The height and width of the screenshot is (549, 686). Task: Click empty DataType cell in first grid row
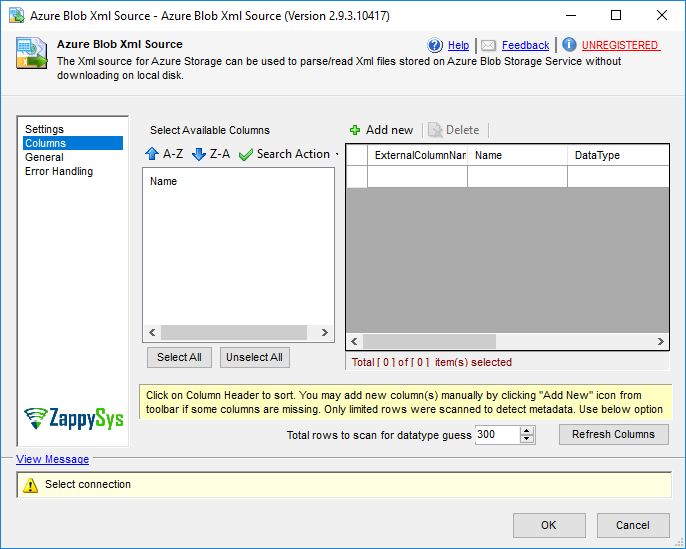coord(618,176)
